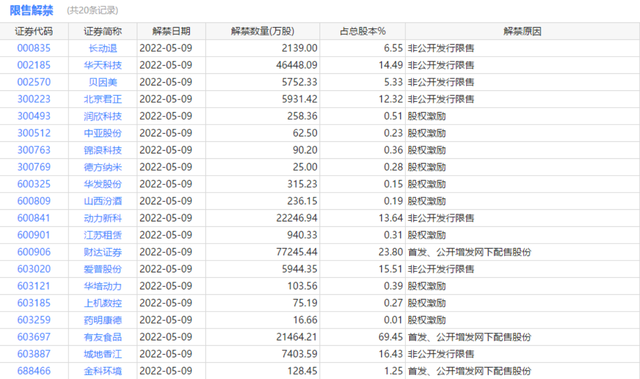Image resolution: width=640 pixels, height=379 pixels.
Task: Open stock code 002185 link
Action: click(34, 65)
